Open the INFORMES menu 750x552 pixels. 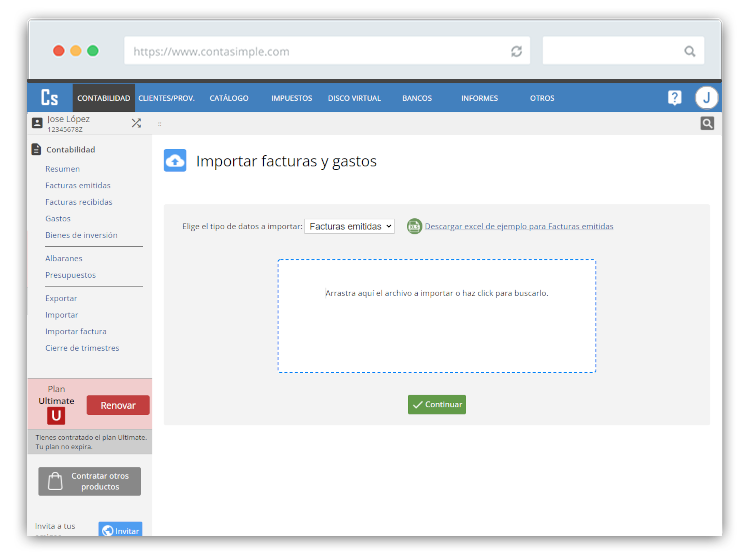pos(479,98)
